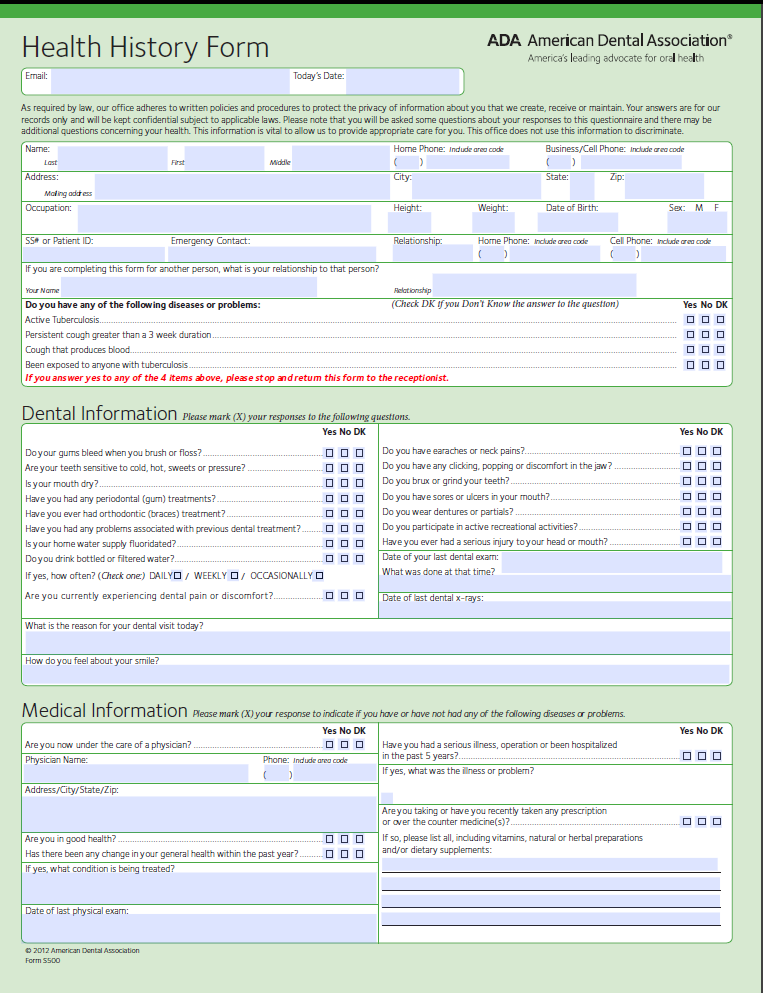Viewport: 763px width, 993px height.
Task: Click the First name field
Action: click(224, 158)
